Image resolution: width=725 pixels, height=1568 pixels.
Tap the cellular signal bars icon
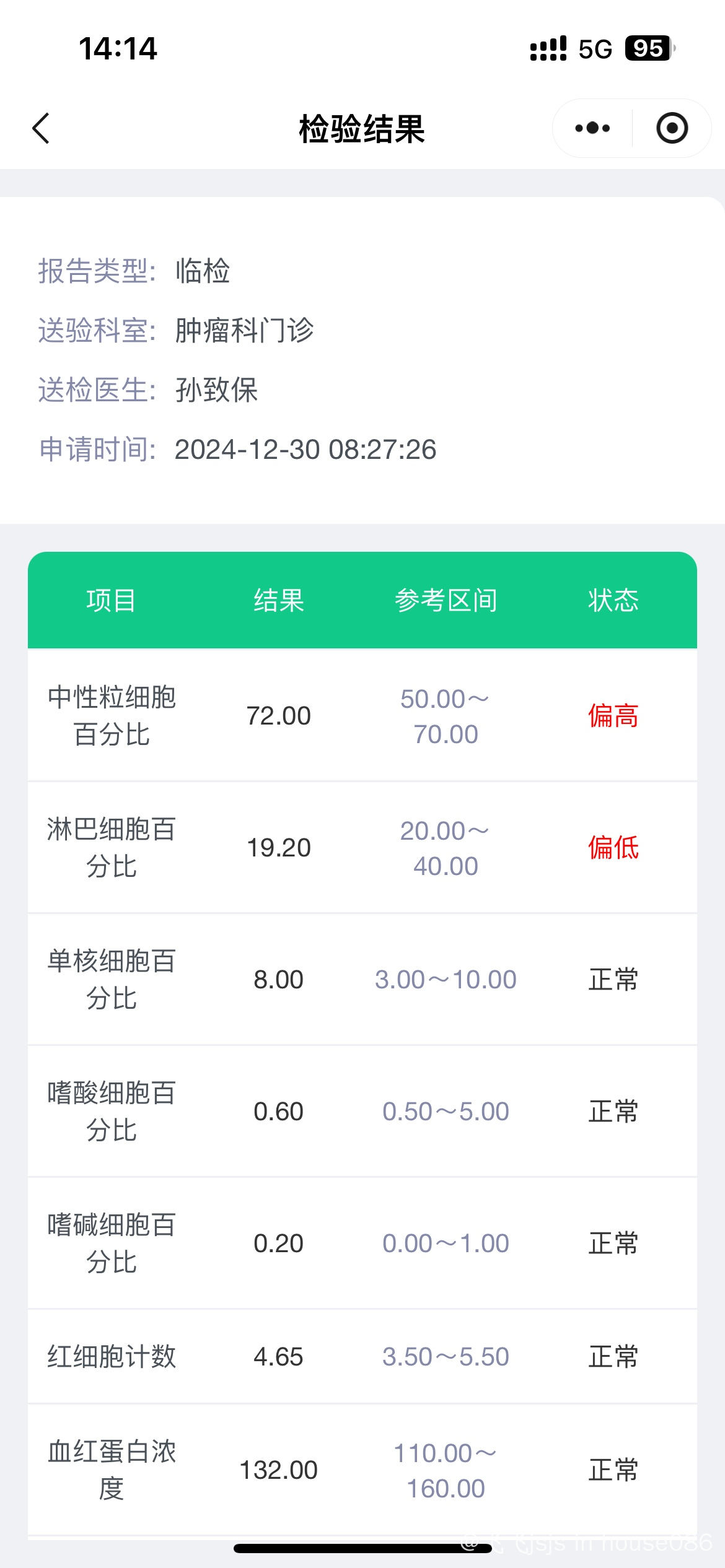point(548,48)
